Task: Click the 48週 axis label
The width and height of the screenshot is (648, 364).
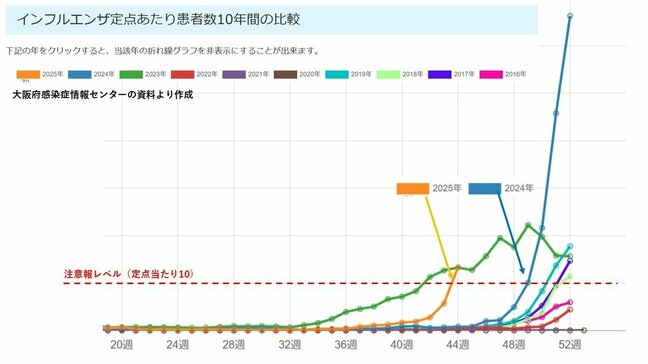Action: point(514,344)
